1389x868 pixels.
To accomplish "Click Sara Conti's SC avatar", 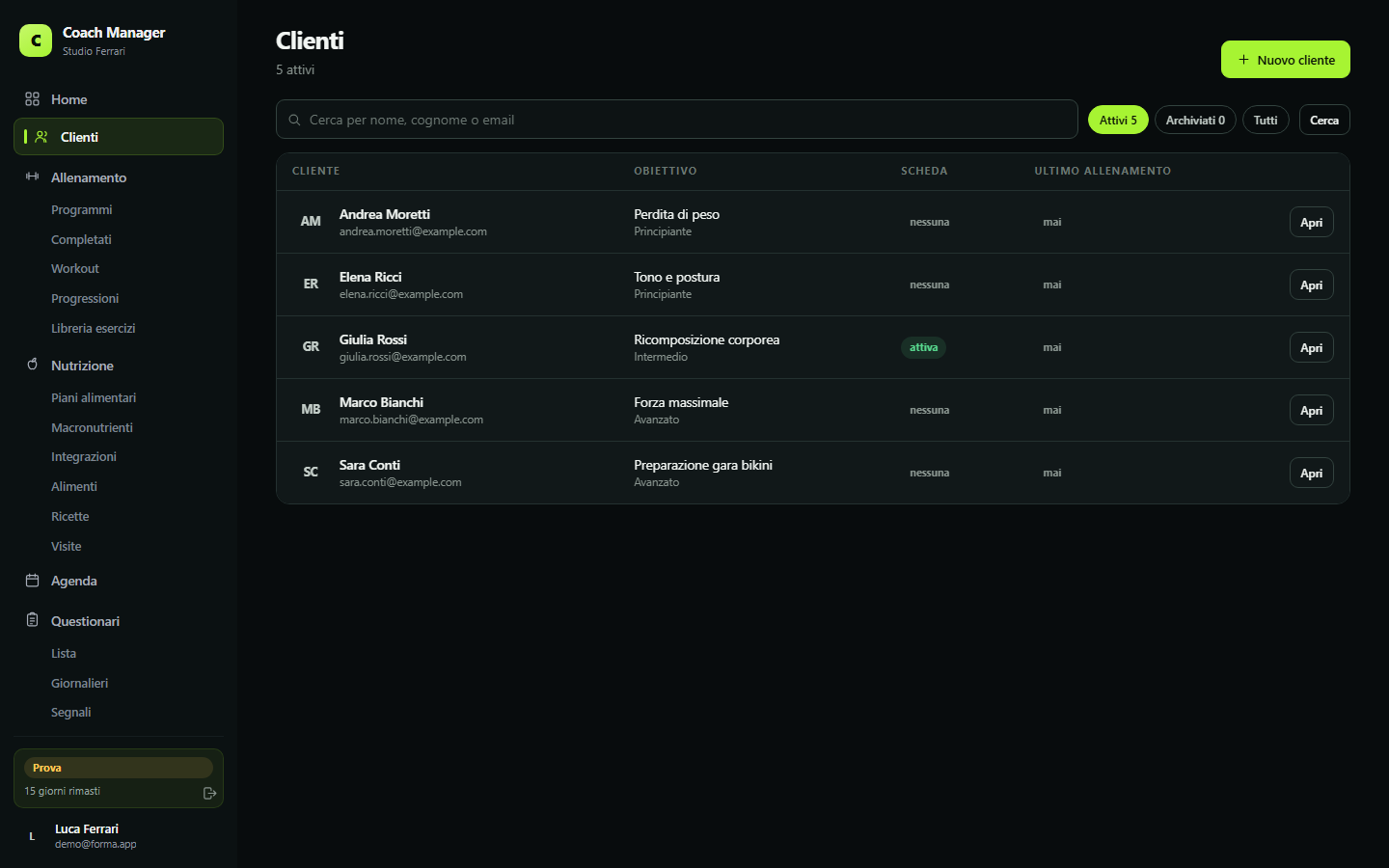I will click(x=311, y=473).
